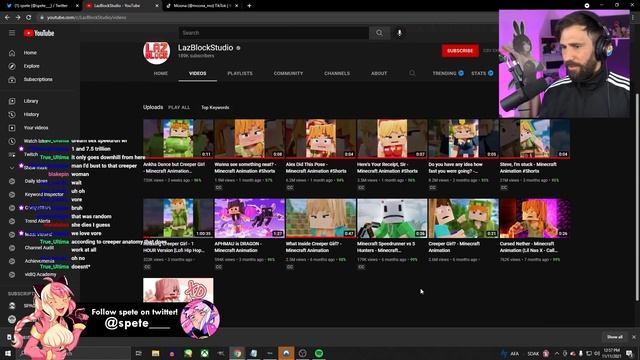This screenshot has width=640, height=360.
Task: Reload the YouTube page
Action: (x=29, y=18)
